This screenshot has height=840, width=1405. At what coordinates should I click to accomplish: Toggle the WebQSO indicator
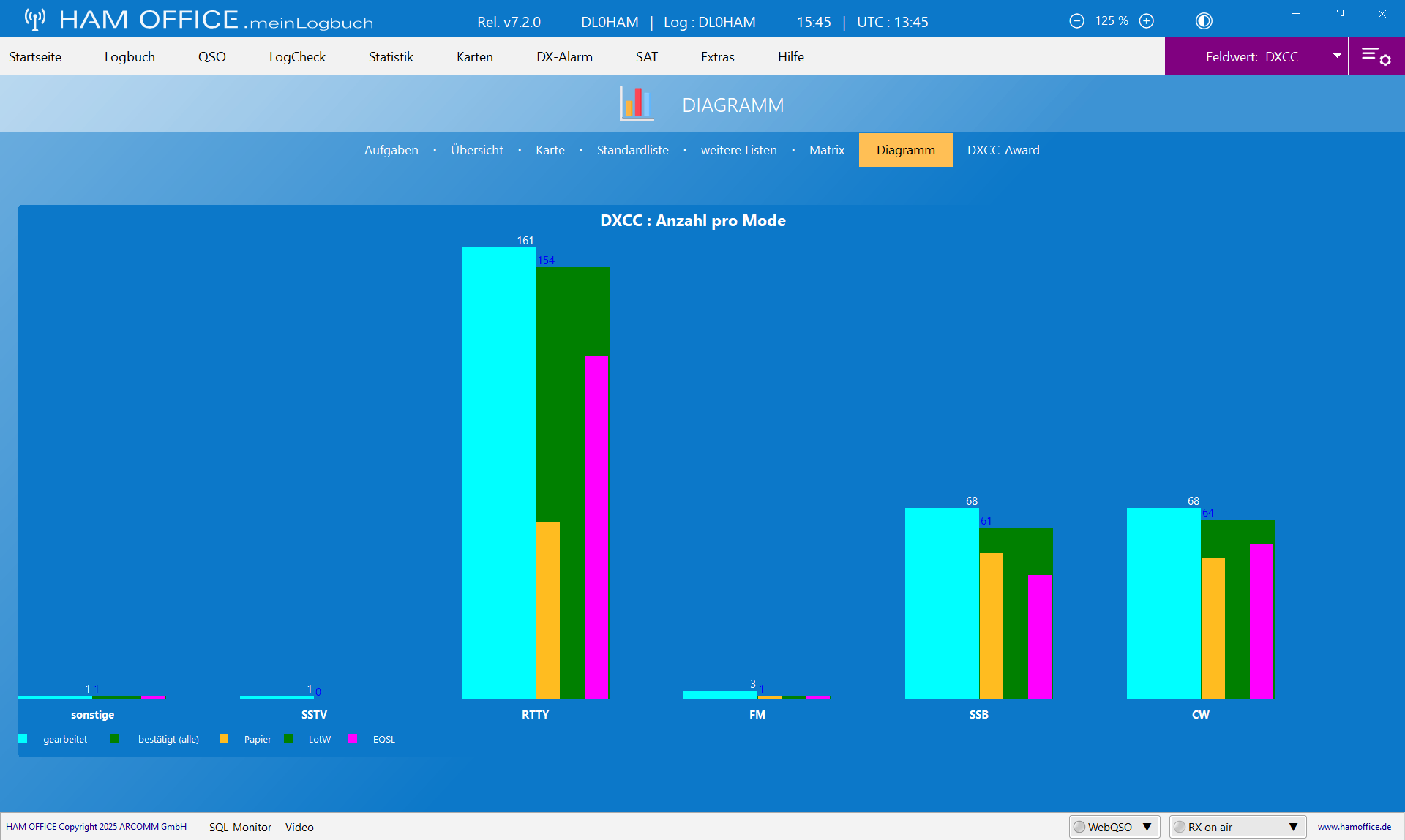point(1079,827)
